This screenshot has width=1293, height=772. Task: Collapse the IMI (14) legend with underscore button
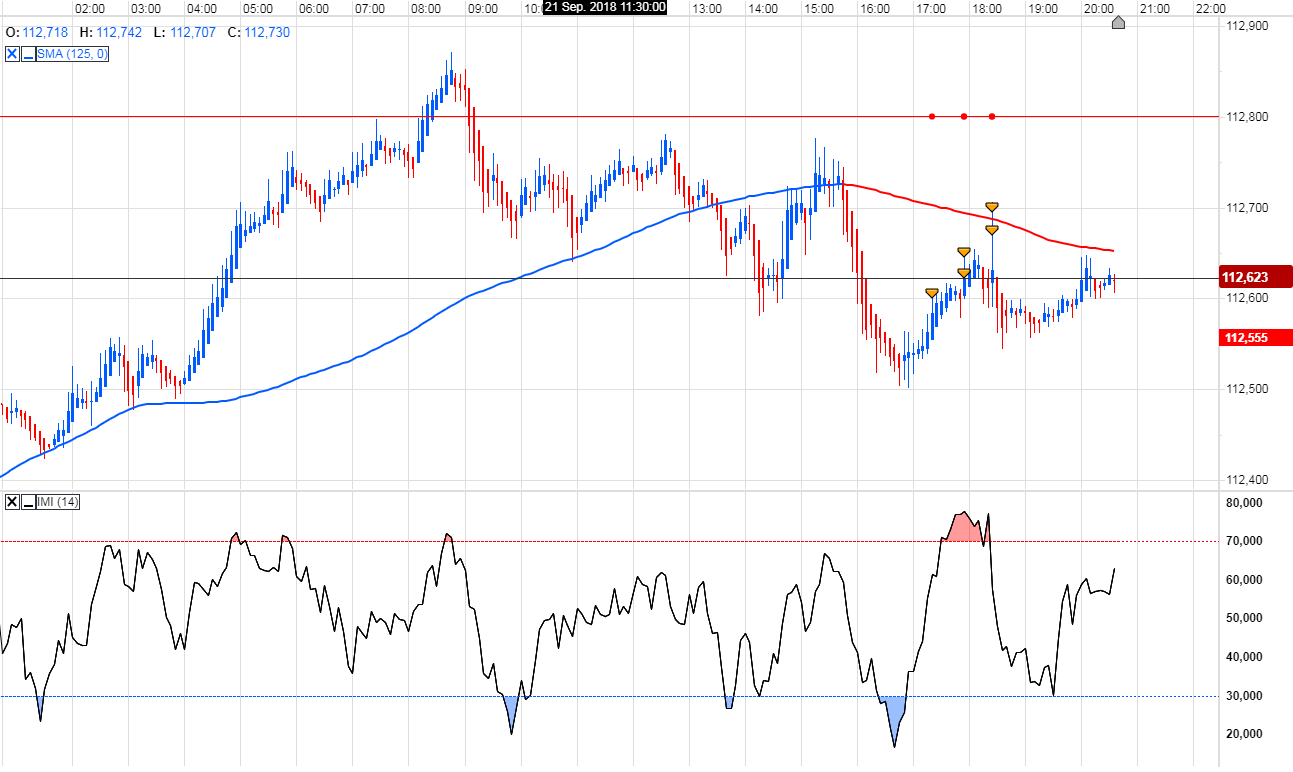[x=28, y=500]
